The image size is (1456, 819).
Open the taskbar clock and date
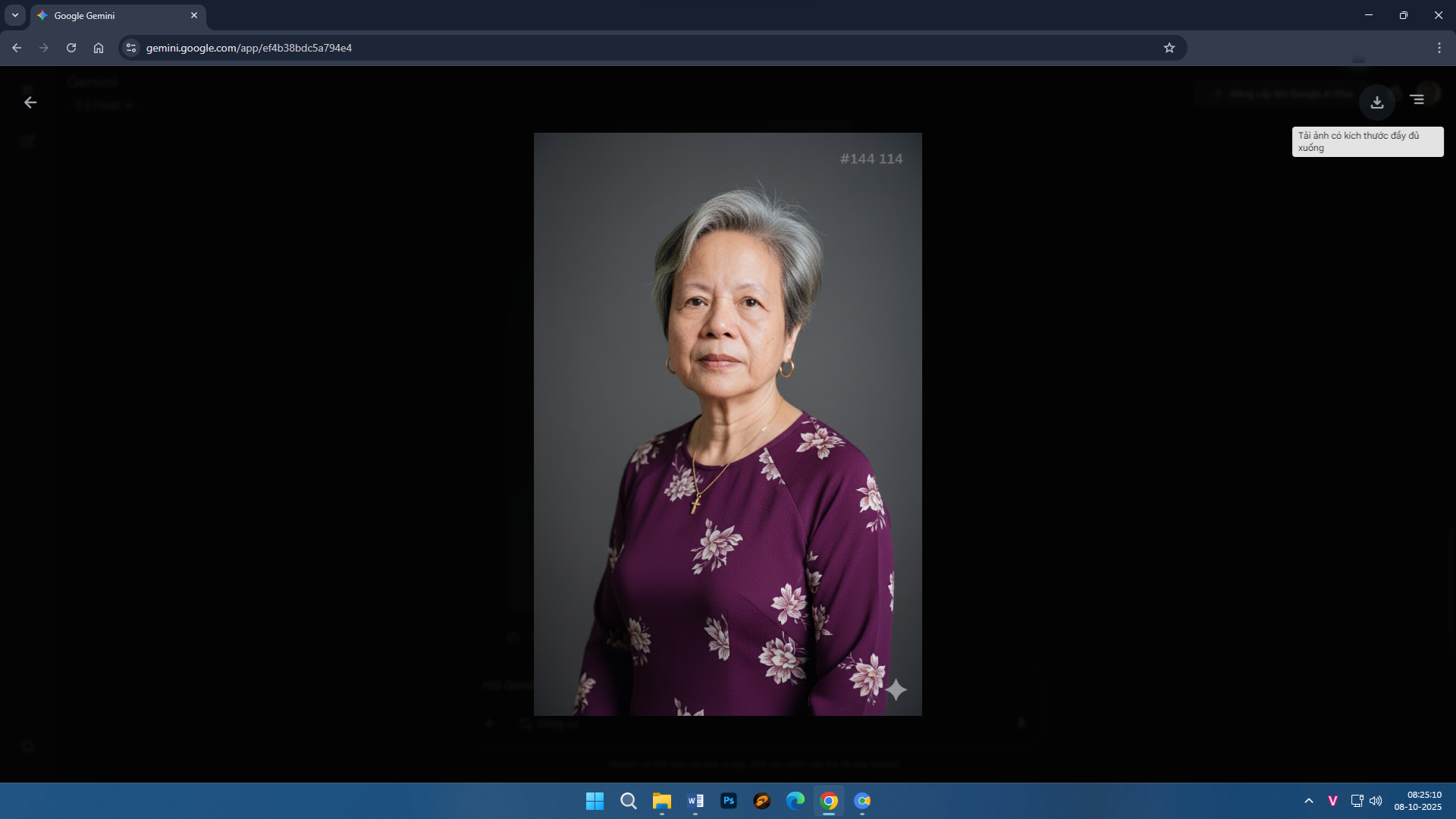tap(1417, 801)
